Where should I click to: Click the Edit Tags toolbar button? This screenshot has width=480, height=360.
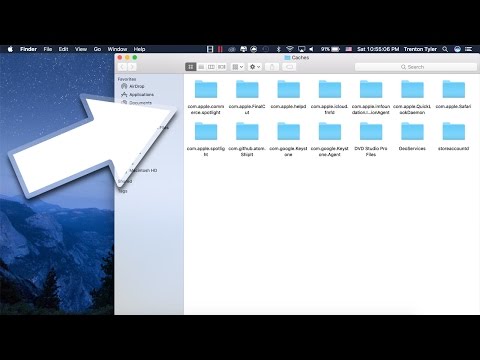289,67
